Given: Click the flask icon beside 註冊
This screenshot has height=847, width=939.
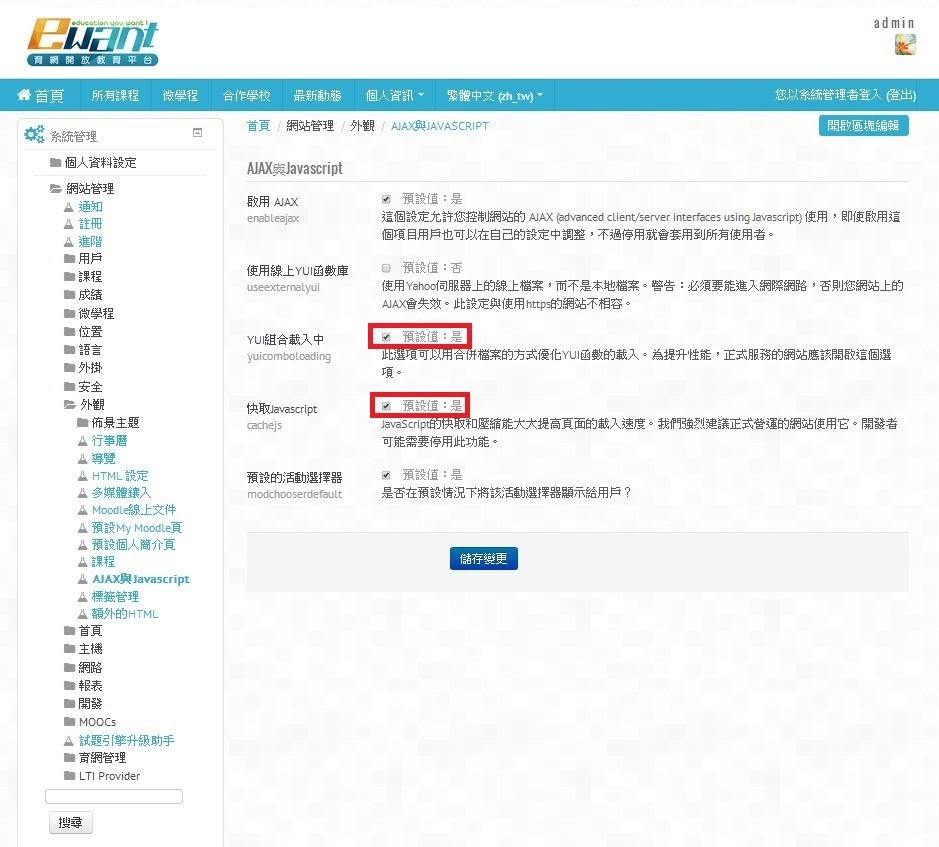Looking at the screenshot, I should click(69, 224).
